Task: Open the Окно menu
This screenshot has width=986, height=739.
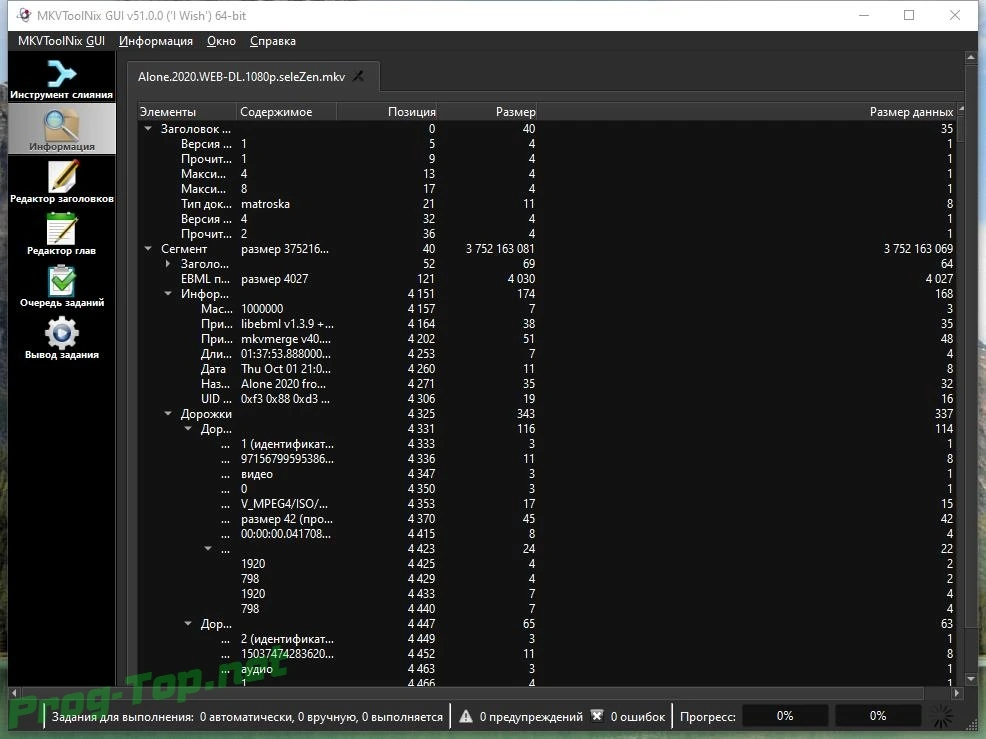Action: 221,41
